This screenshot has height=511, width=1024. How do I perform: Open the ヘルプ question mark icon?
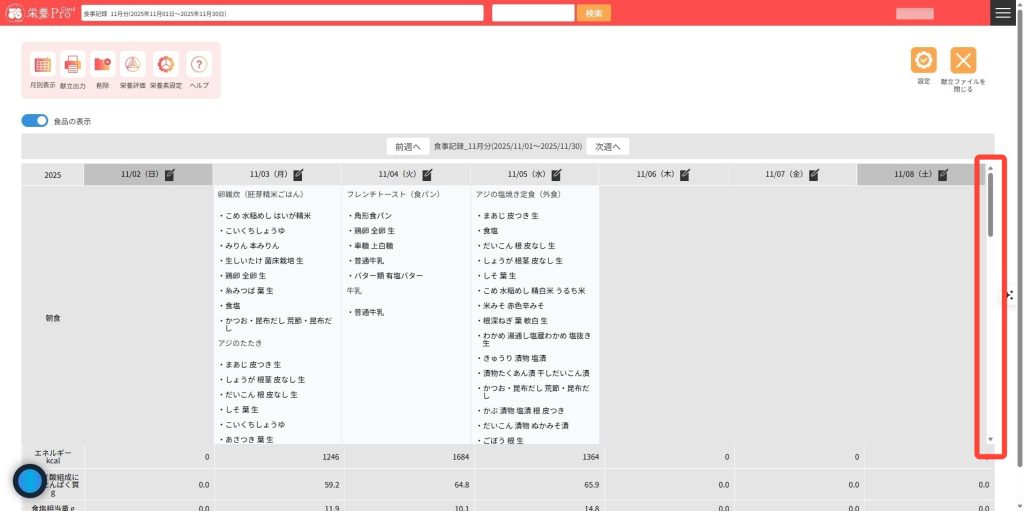click(199, 65)
